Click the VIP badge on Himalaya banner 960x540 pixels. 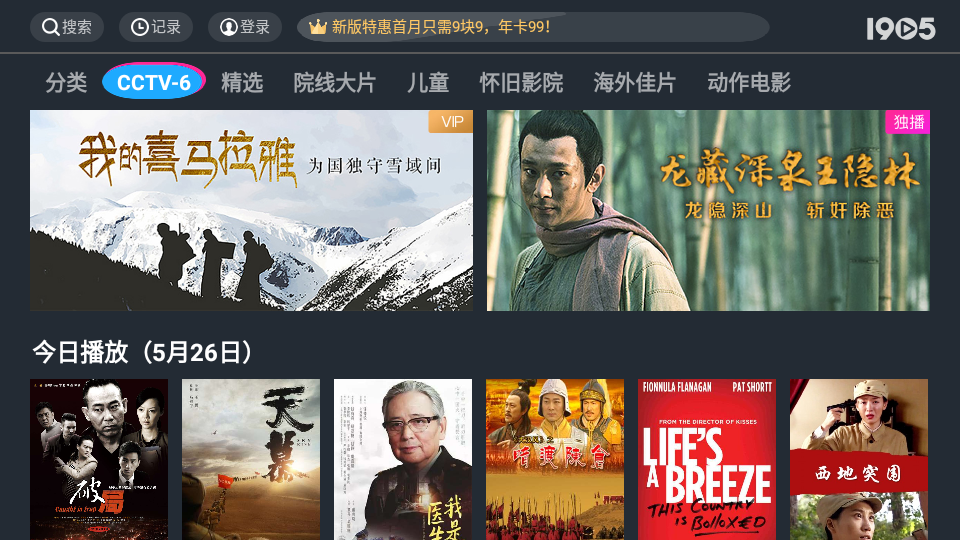(x=451, y=121)
